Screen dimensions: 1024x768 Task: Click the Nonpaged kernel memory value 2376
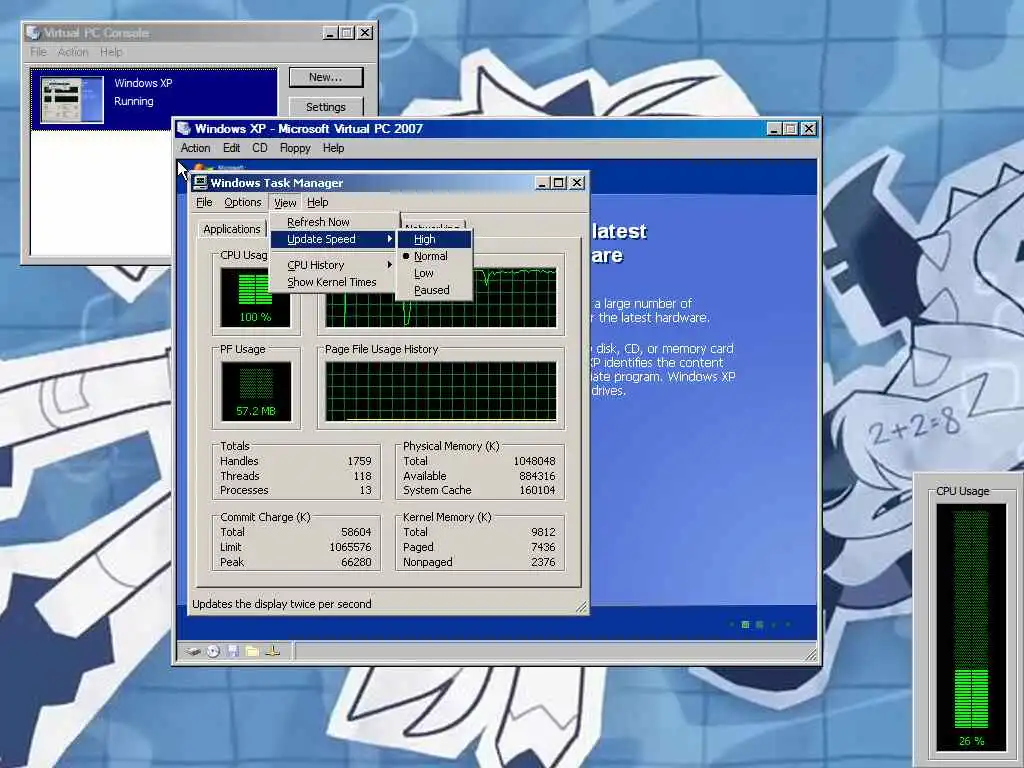click(x=543, y=562)
